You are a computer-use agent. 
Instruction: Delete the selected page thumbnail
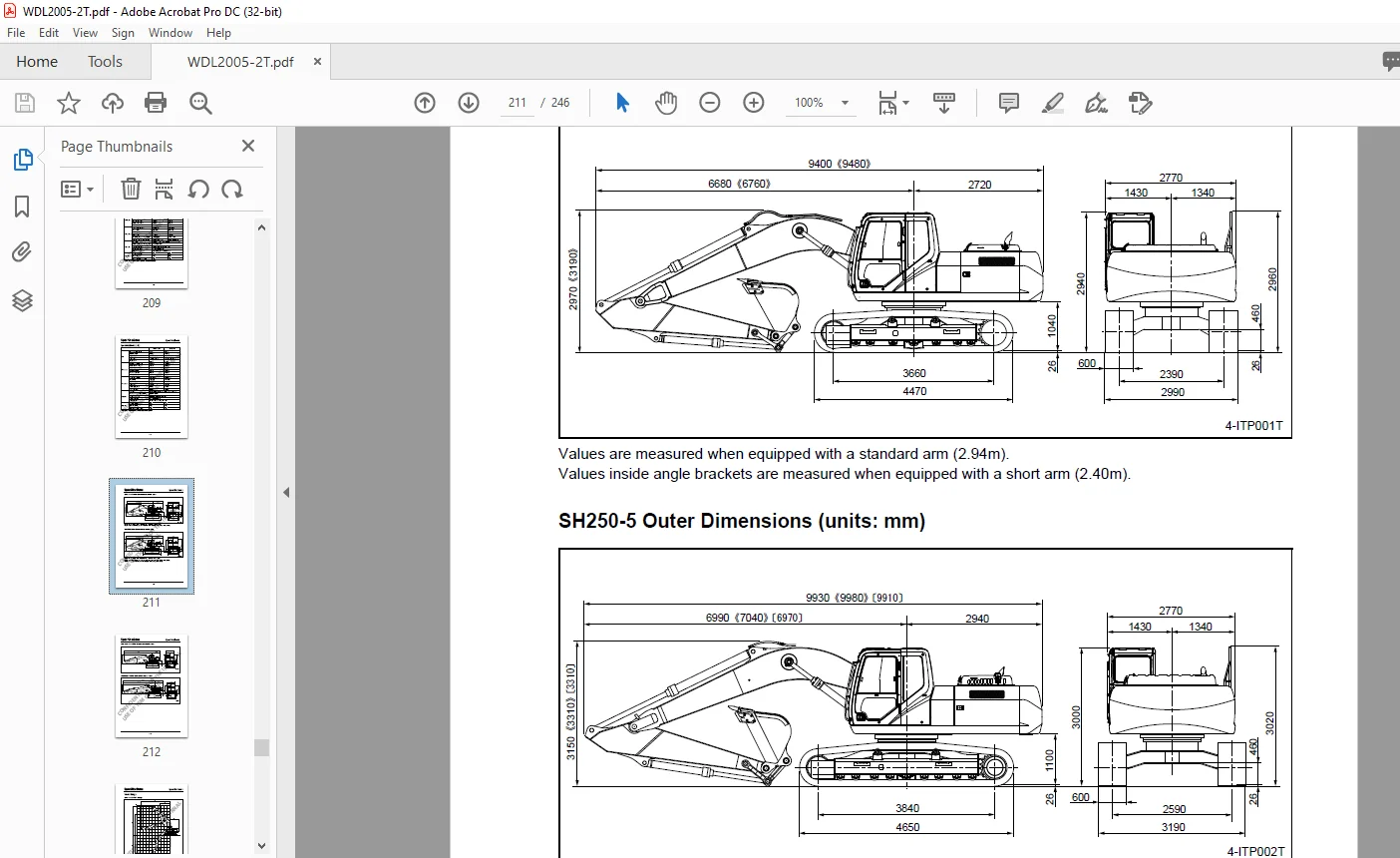pyautogui.click(x=131, y=189)
